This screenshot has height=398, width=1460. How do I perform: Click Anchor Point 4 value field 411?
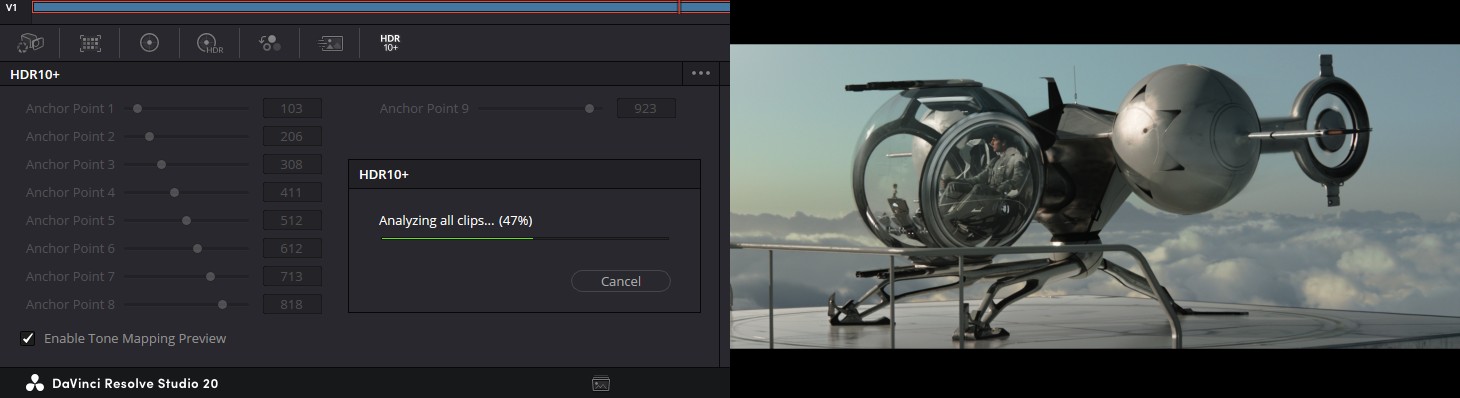coord(292,192)
